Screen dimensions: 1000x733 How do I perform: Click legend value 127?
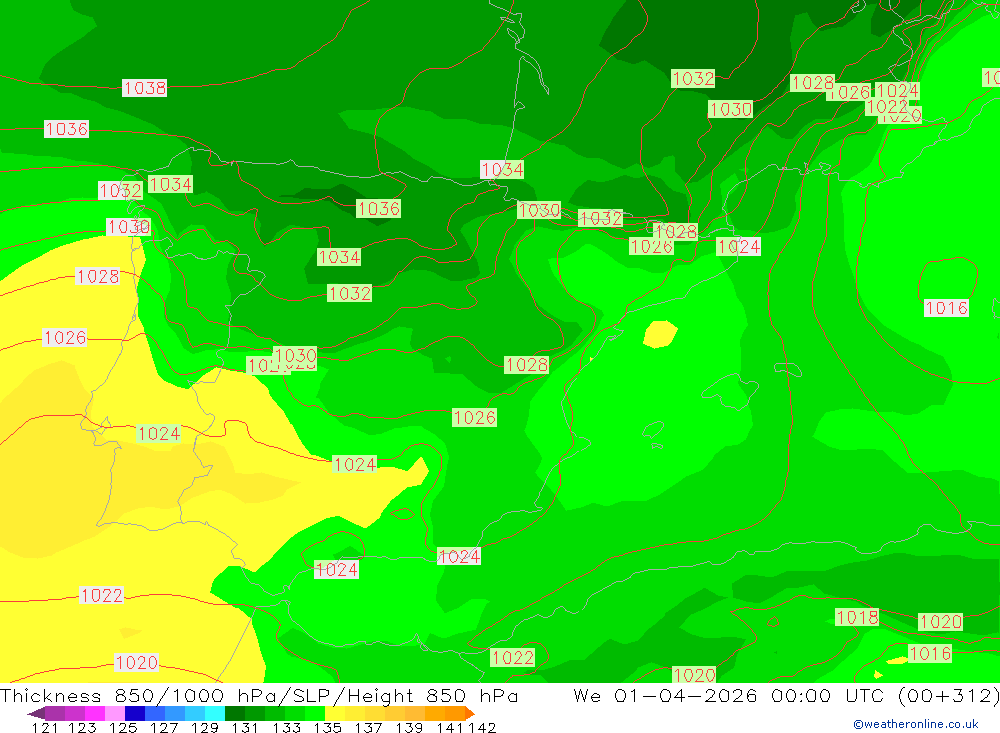164,727
